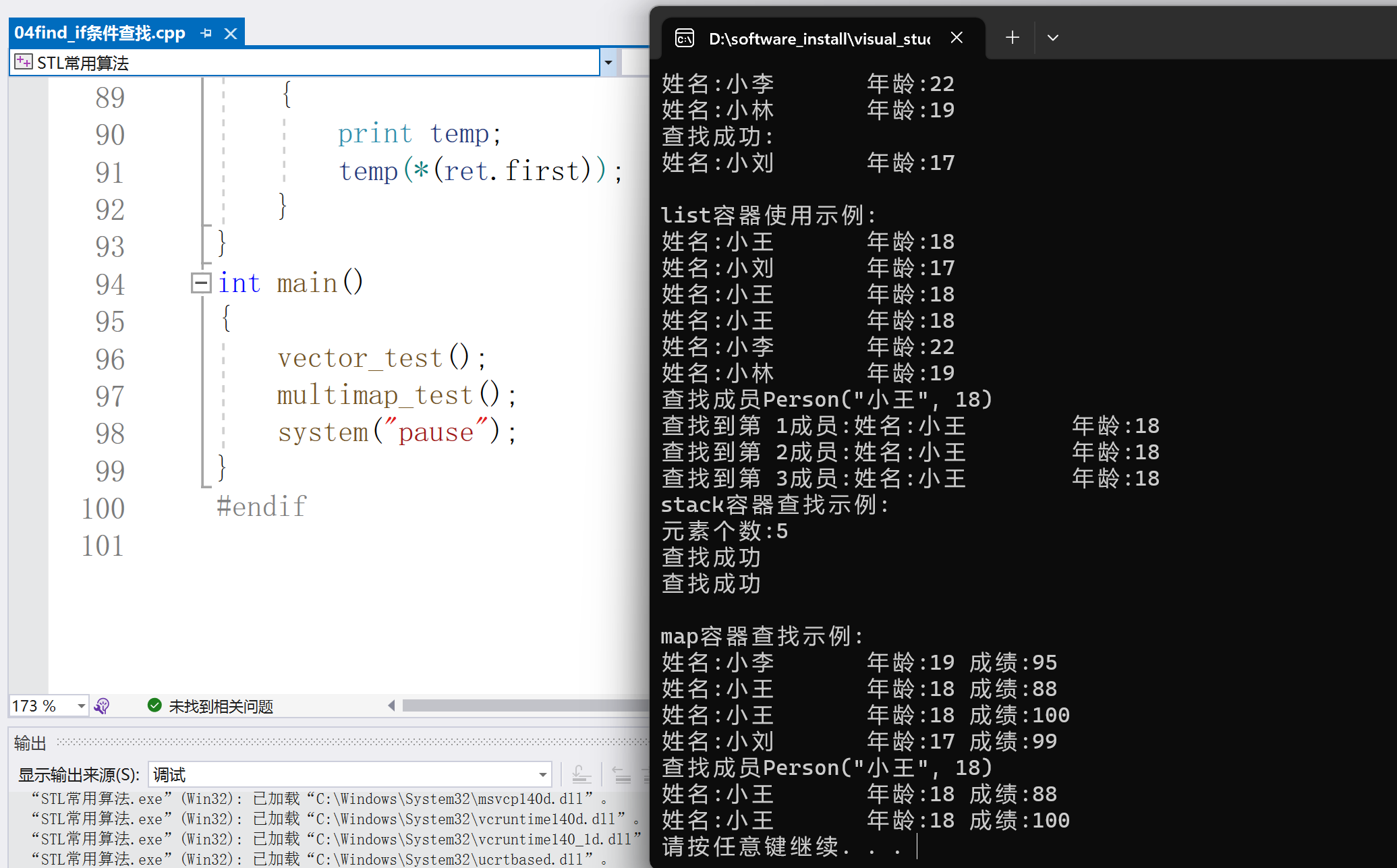Expand the terminal profiles chevron dropdown
The image size is (1397, 868).
click(1052, 38)
